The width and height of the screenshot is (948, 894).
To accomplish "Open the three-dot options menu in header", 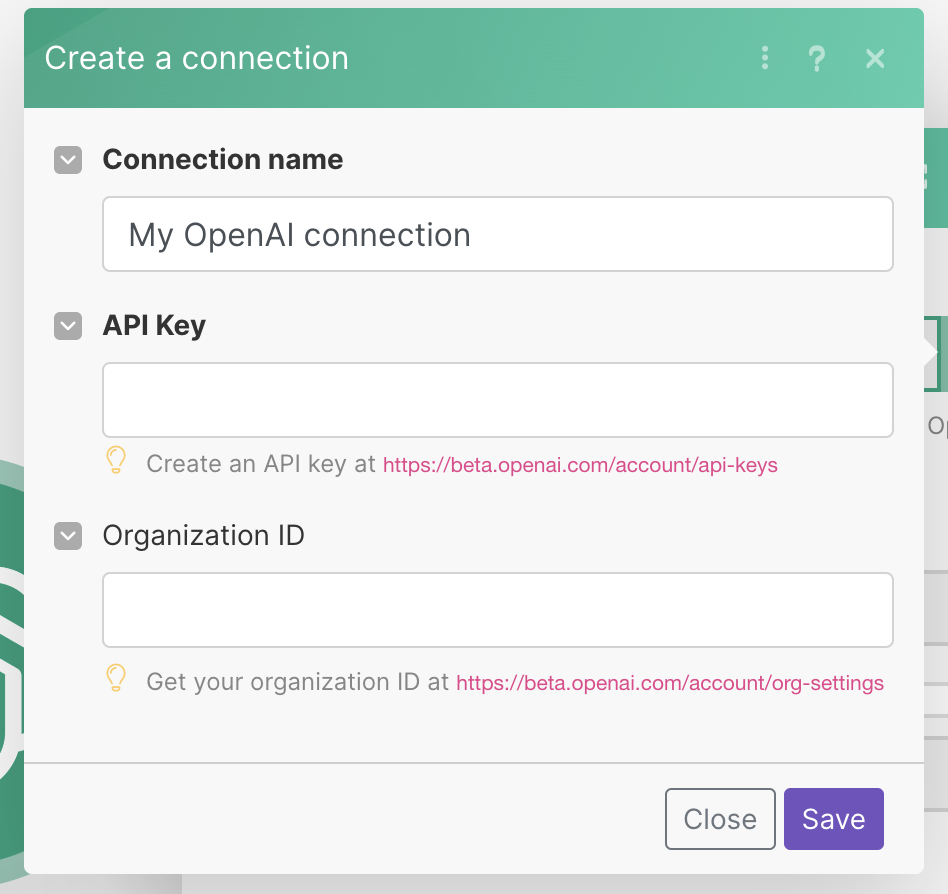I will (x=765, y=58).
